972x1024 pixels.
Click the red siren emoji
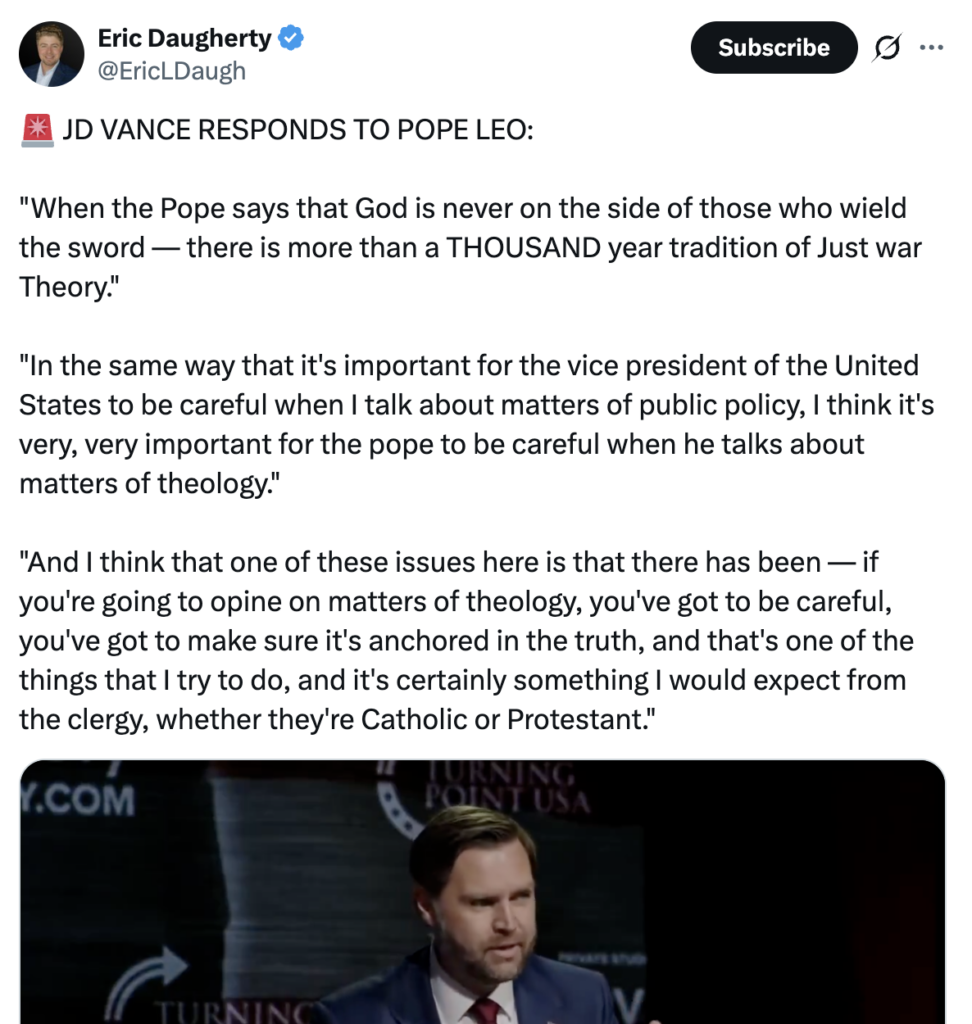click(x=36, y=131)
